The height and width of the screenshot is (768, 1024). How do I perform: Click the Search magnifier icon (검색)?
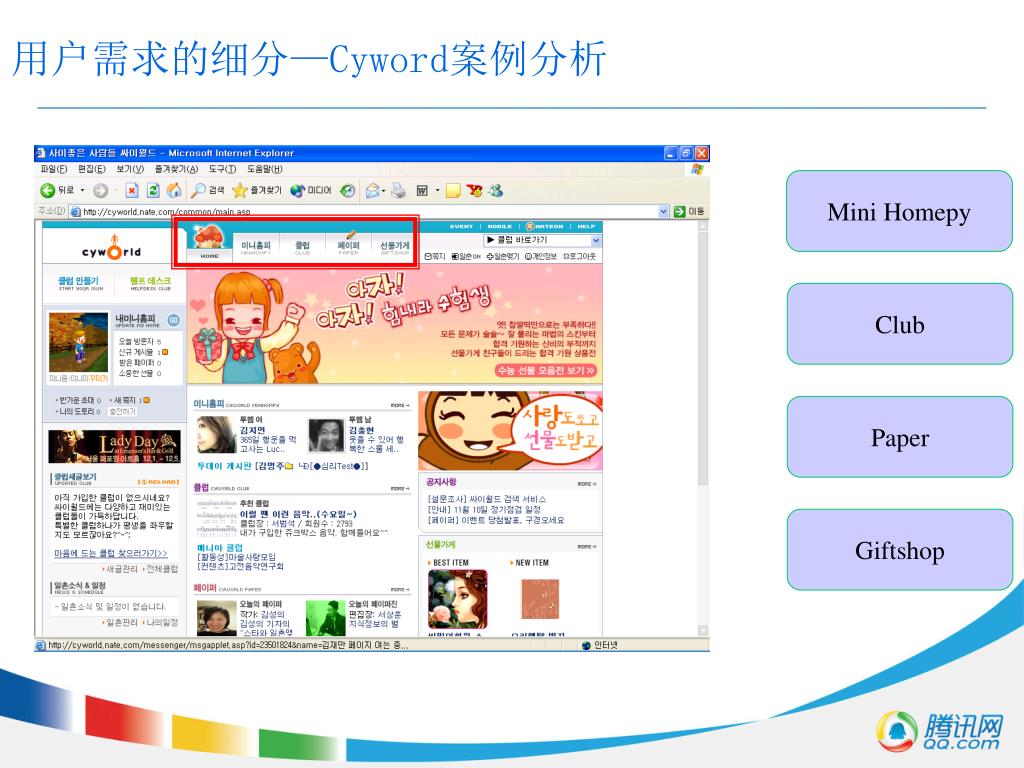[198, 190]
